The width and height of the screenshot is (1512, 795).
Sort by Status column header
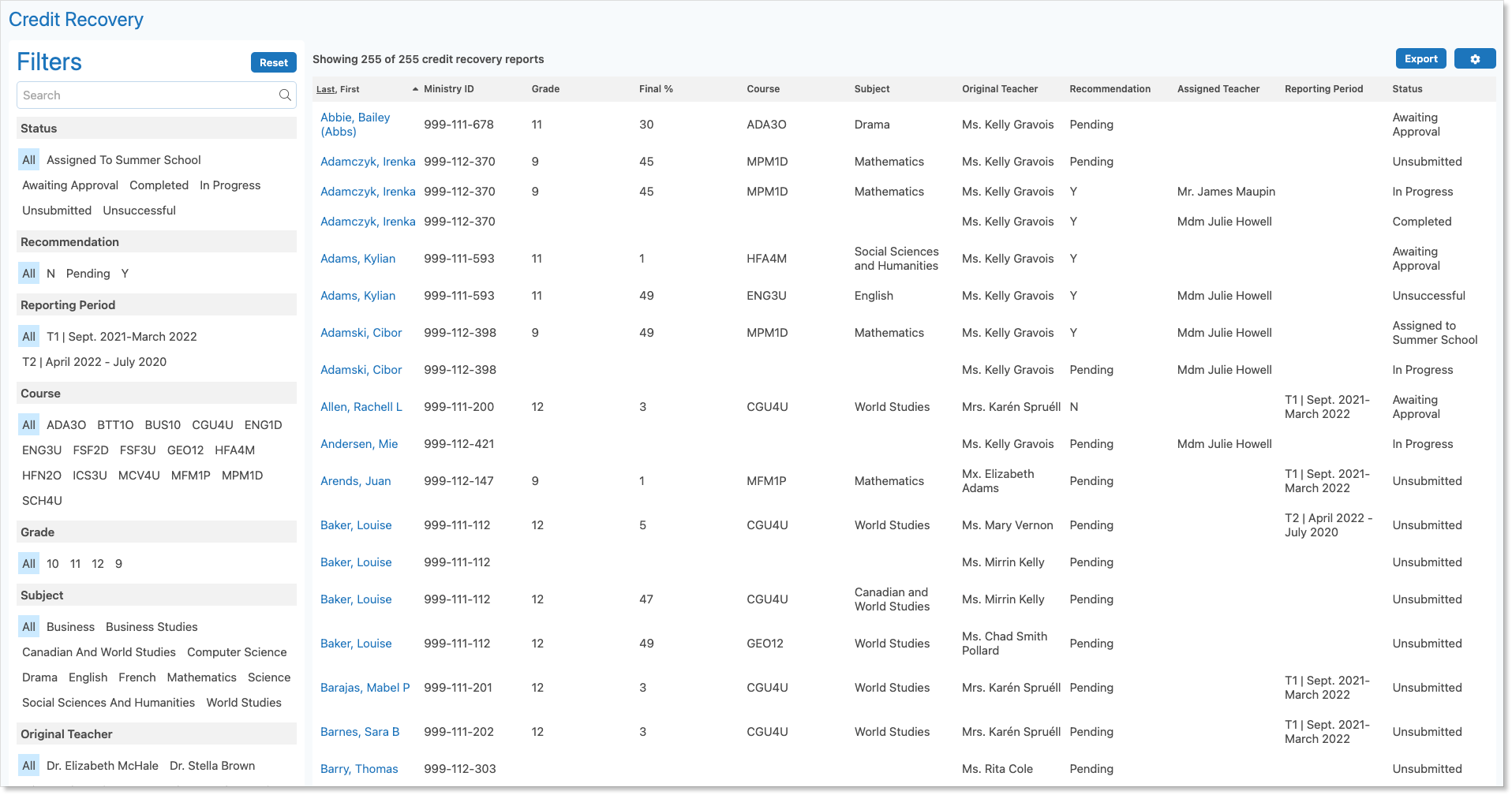tap(1407, 89)
